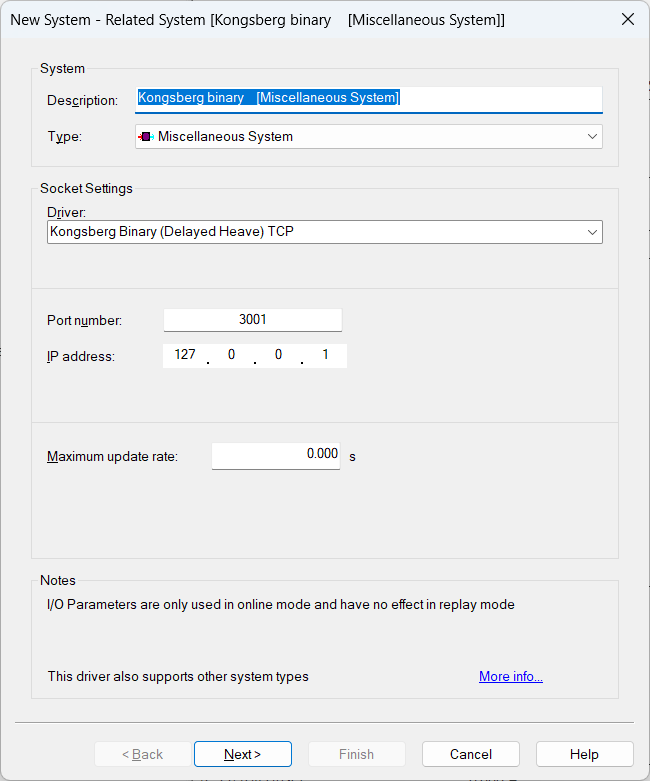Click the I/O Parameters note text
The image size is (650, 781).
[280, 605]
